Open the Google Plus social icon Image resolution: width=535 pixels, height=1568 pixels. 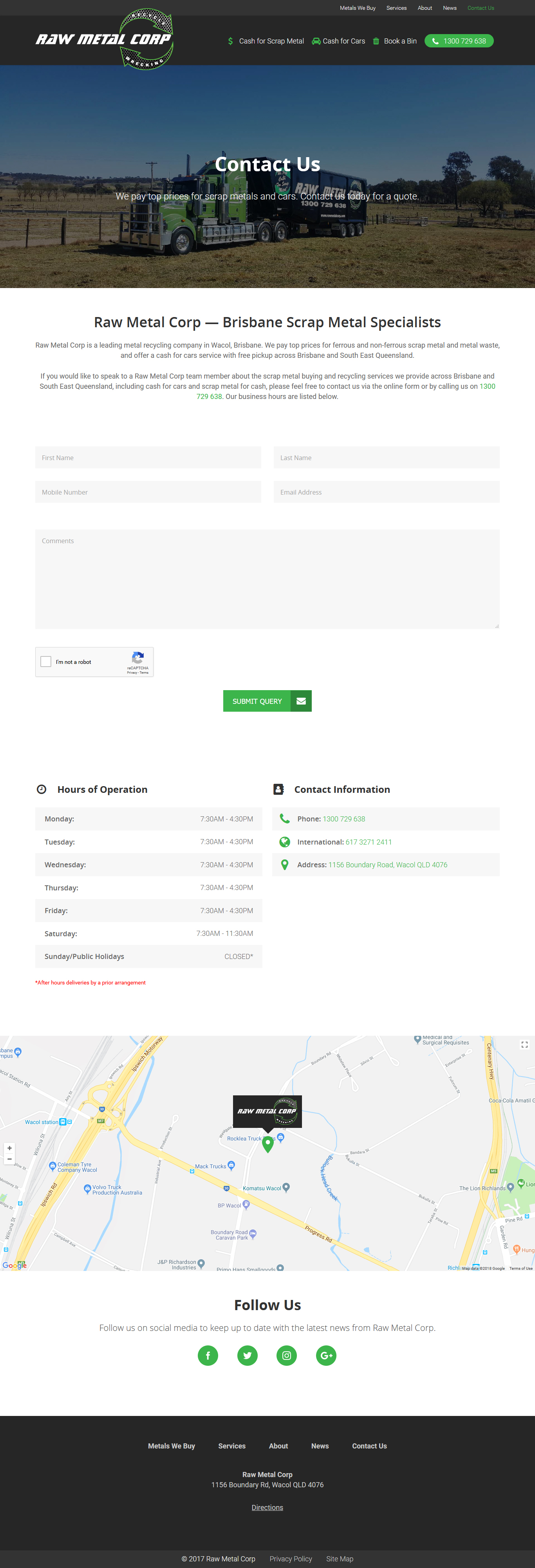(326, 1356)
